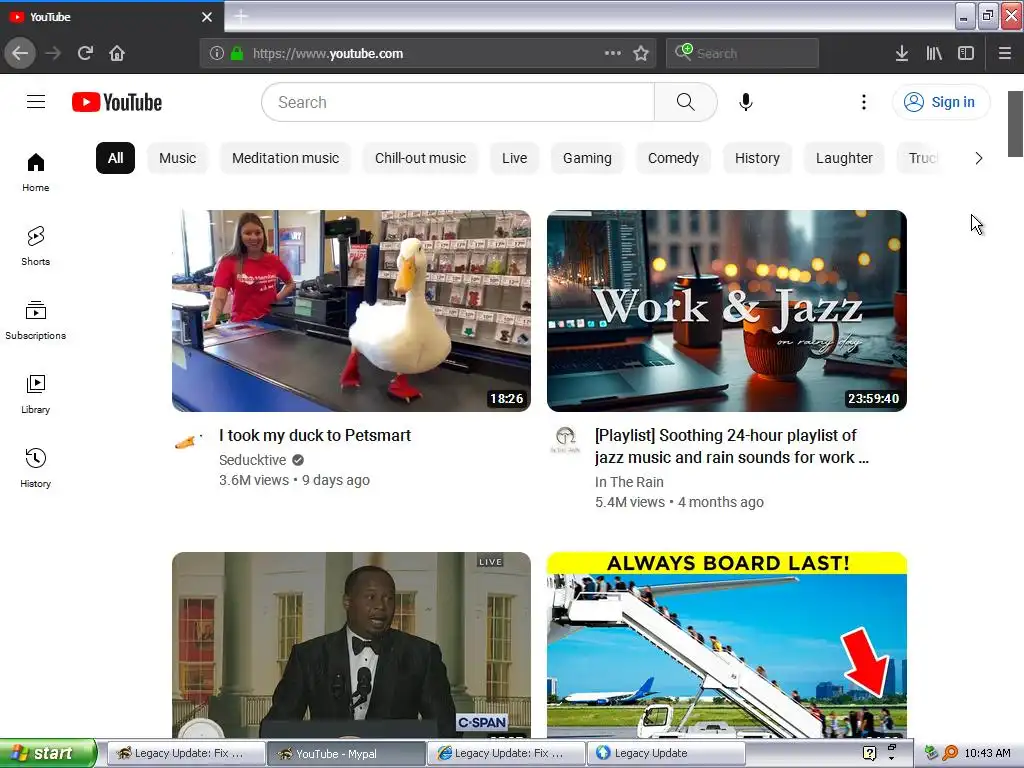Select the Comedy filter chip
The width and height of the screenshot is (1024, 768).
(x=673, y=158)
